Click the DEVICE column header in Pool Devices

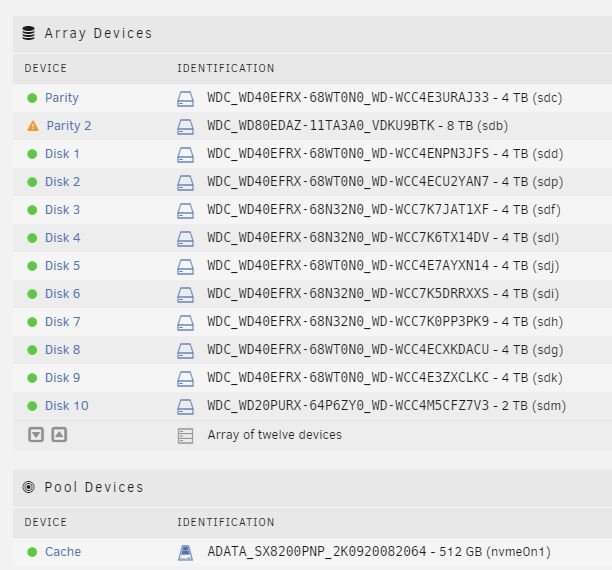[46, 522]
